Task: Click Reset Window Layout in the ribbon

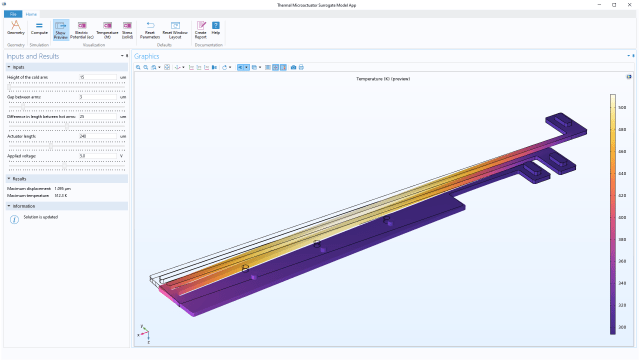Action: click(175, 30)
